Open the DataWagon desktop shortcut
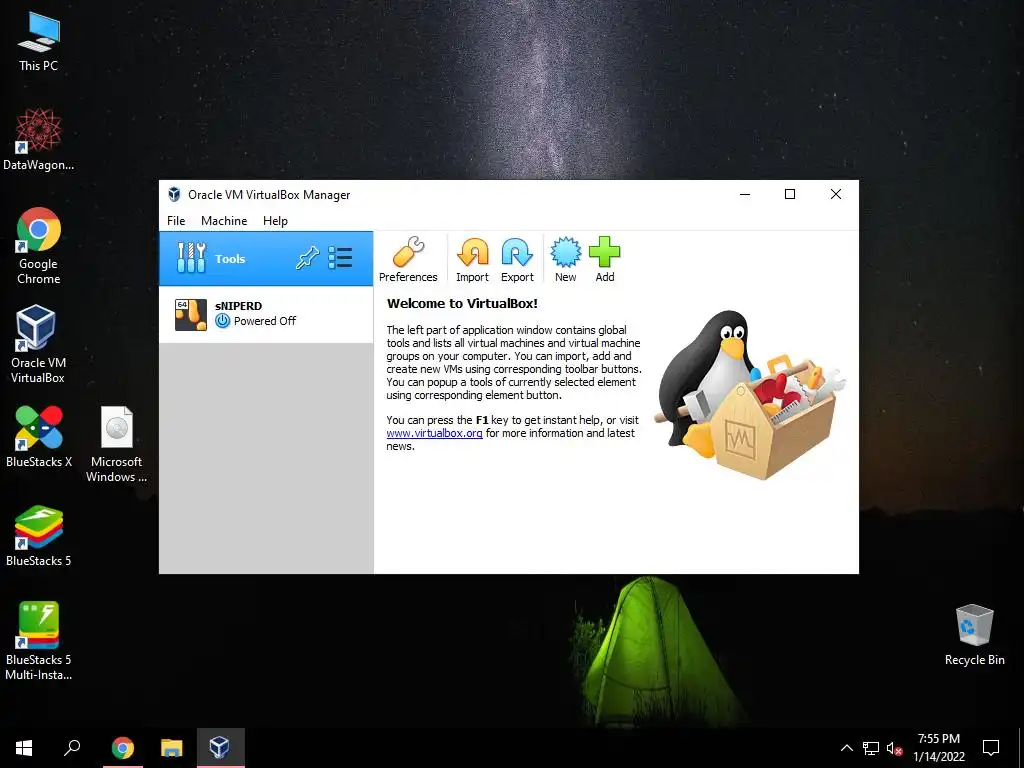Image resolution: width=1024 pixels, height=768 pixels. point(39,140)
